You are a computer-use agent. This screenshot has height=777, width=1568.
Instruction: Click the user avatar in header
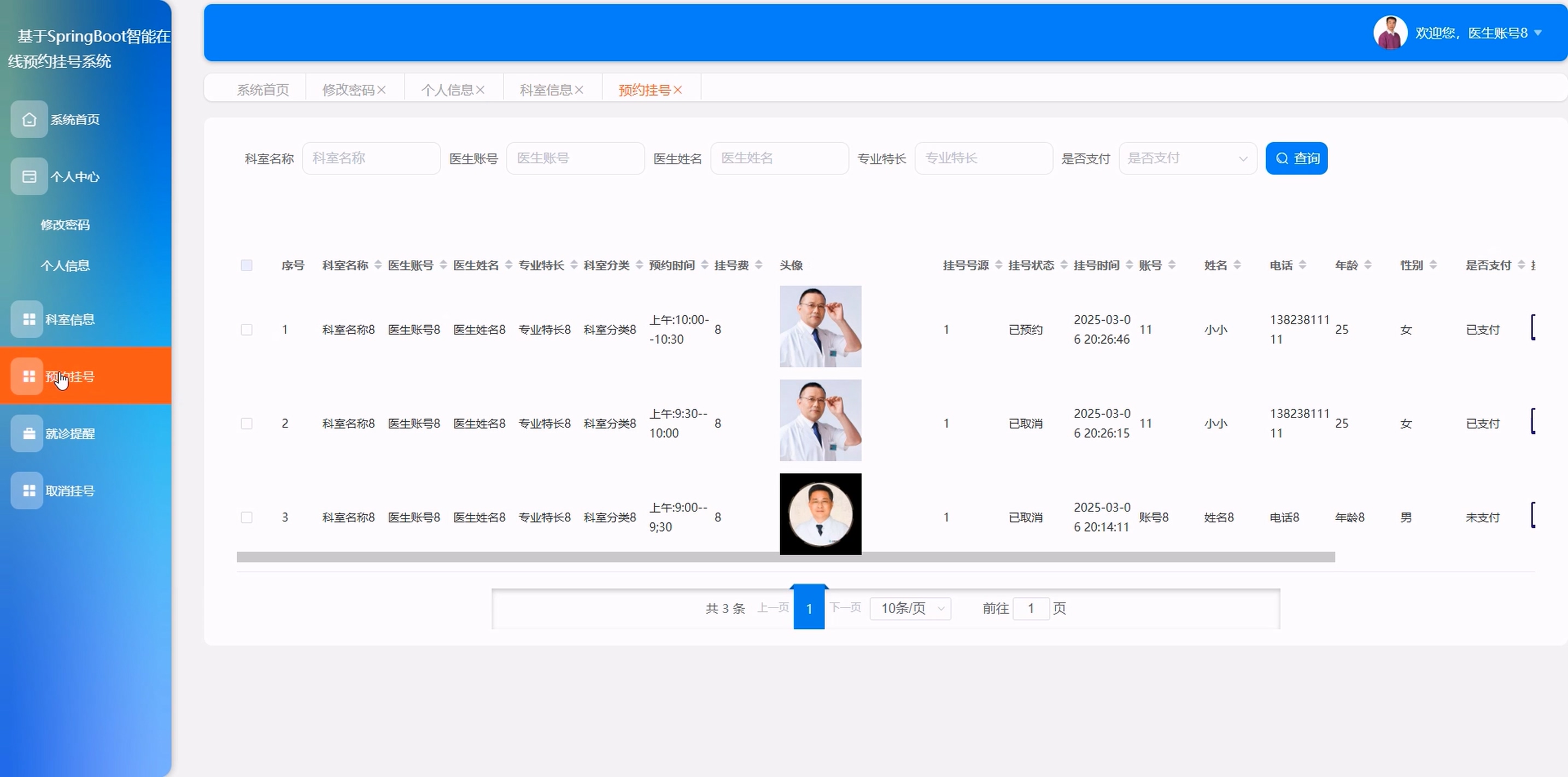[1390, 32]
